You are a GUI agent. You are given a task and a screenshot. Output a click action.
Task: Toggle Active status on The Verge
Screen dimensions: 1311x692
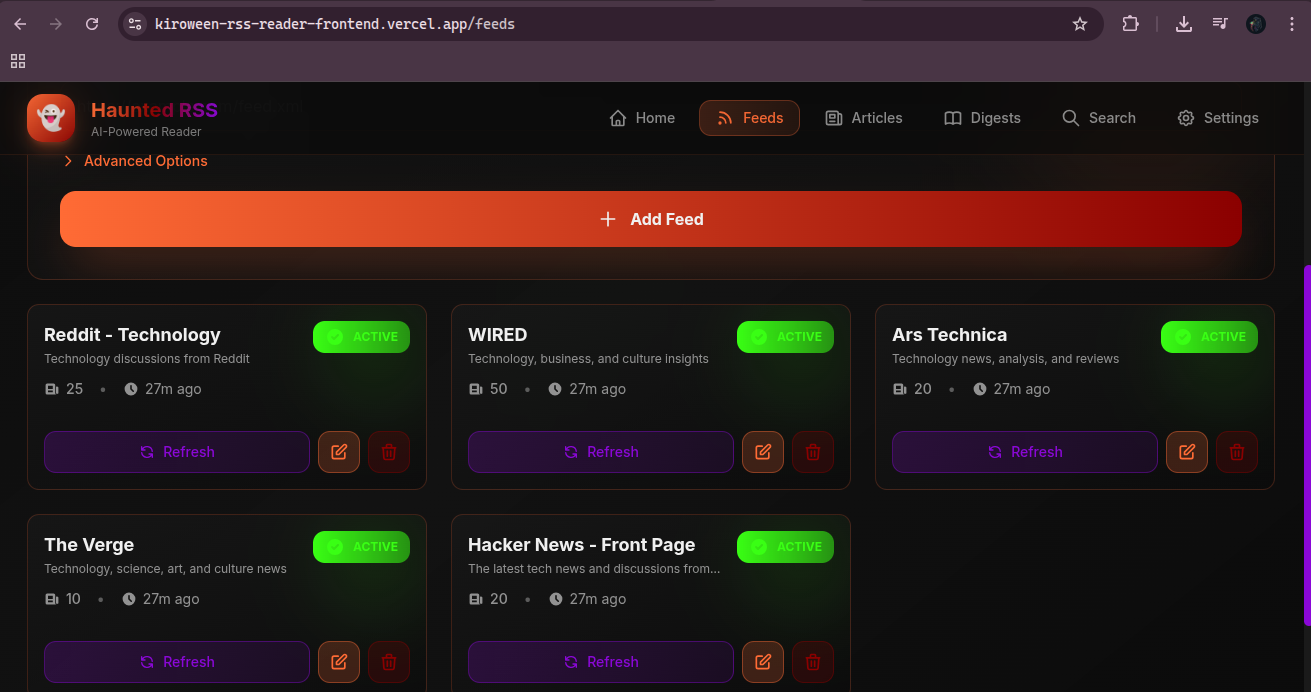[361, 547]
